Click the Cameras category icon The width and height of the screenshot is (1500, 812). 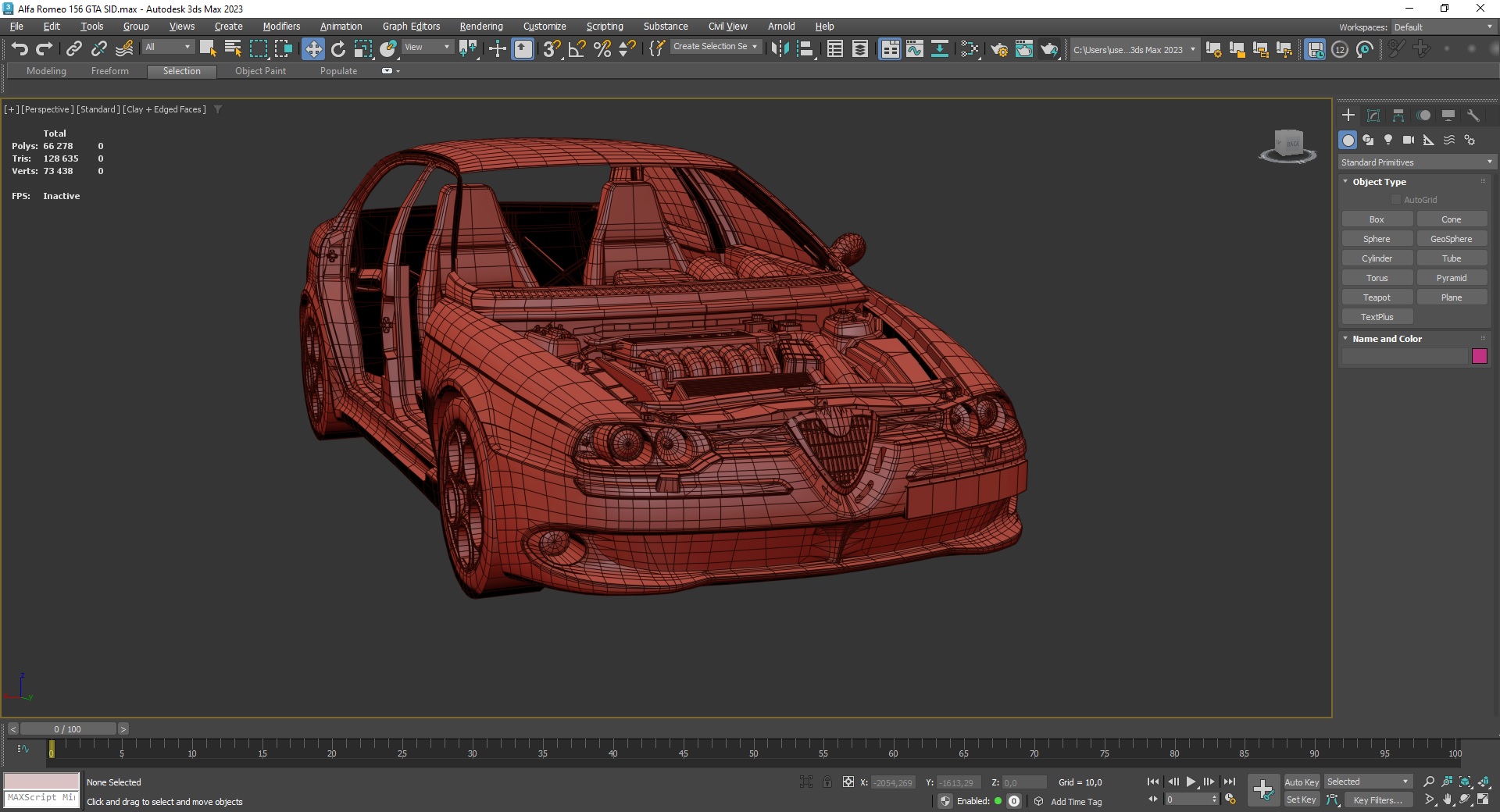pos(1408,140)
